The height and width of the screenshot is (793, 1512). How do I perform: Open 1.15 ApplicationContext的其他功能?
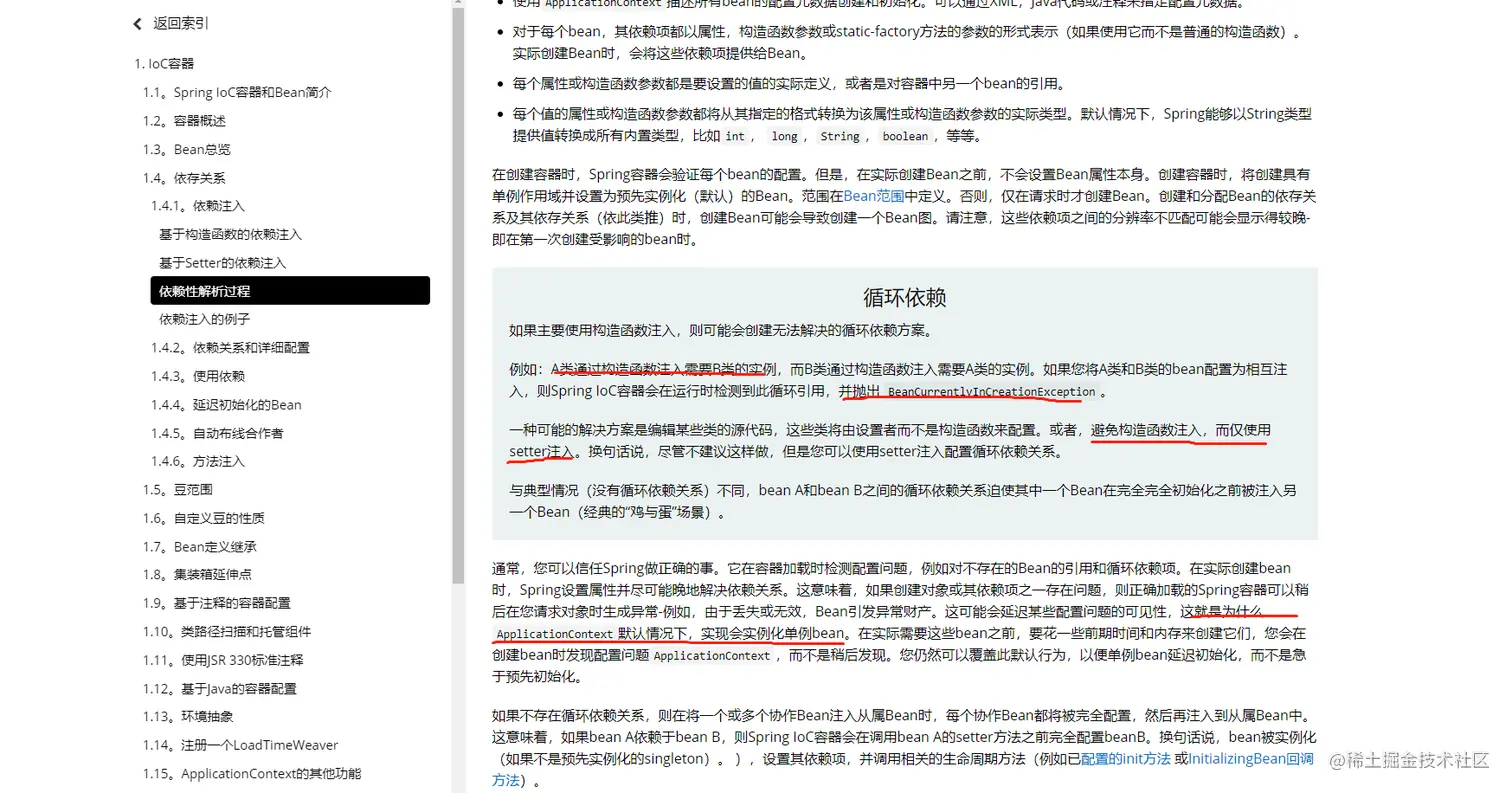[x=251, y=774]
